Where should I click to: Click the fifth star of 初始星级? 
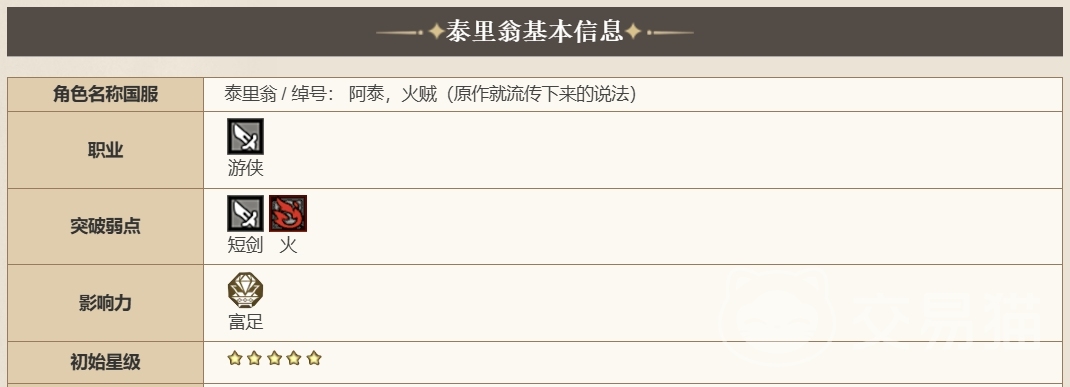(x=314, y=358)
